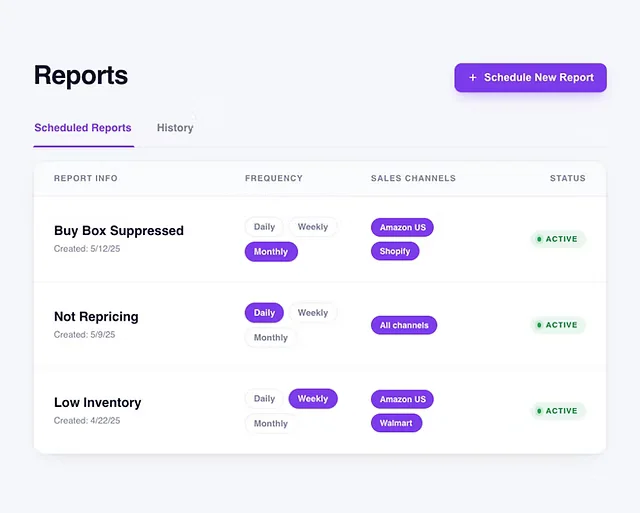Select Weekly frequency for Not Repricing
The width and height of the screenshot is (640, 513).
313,313
